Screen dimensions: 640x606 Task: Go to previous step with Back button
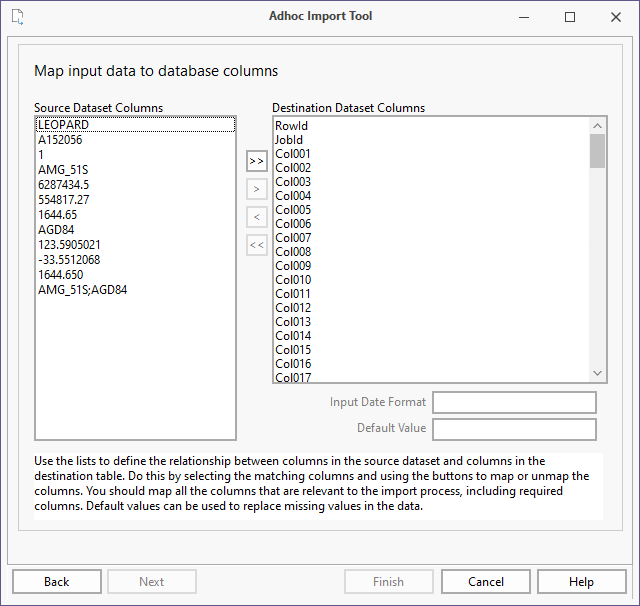click(57, 582)
